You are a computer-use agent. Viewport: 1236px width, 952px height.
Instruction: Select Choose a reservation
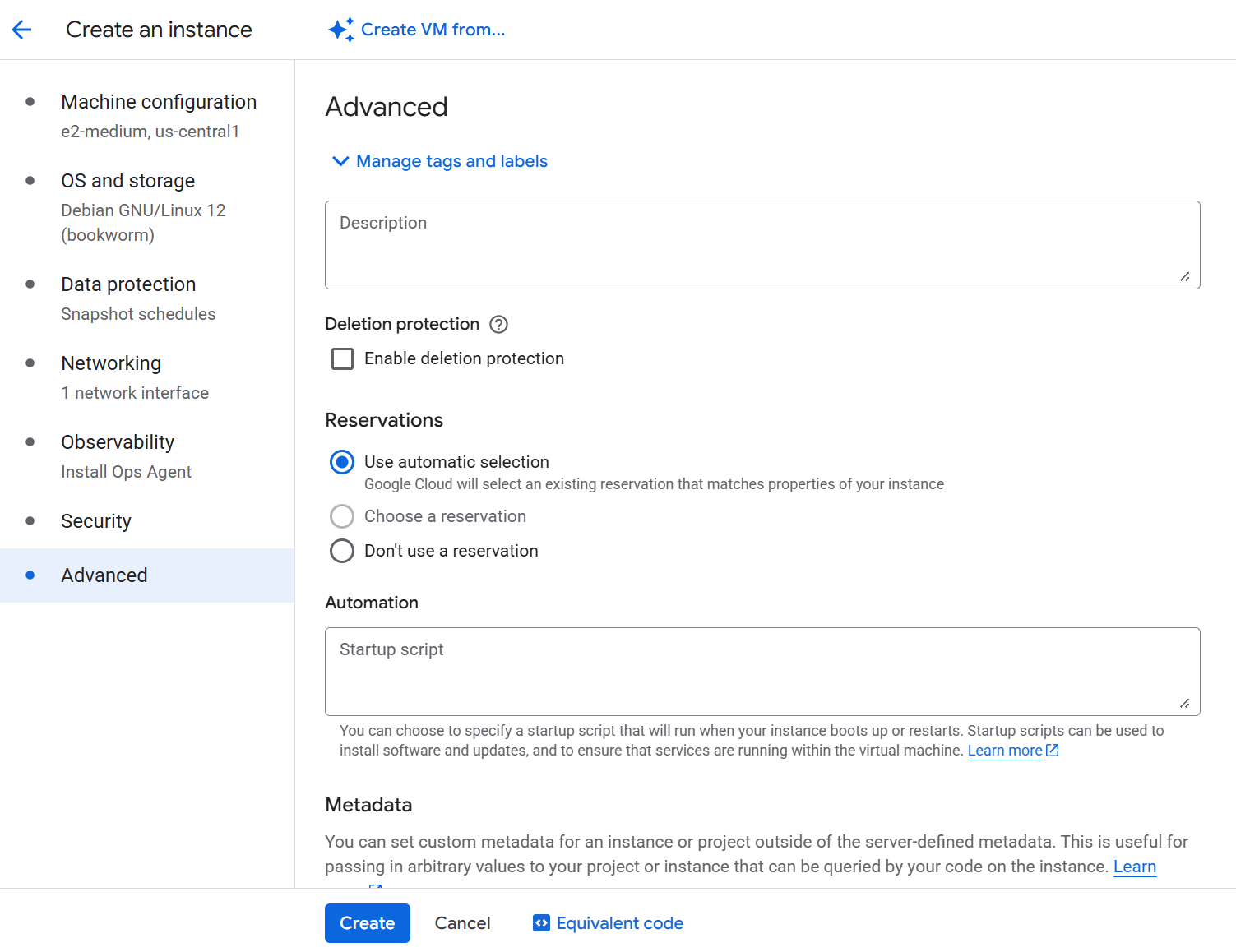342,516
